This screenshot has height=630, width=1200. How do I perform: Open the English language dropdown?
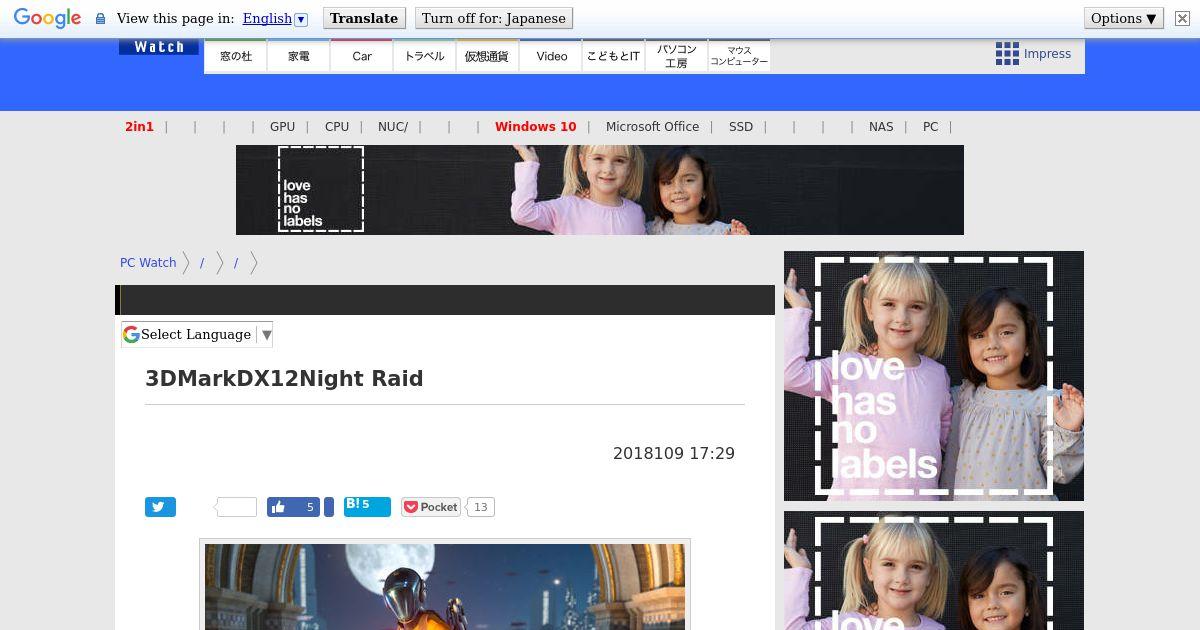tap(275, 18)
